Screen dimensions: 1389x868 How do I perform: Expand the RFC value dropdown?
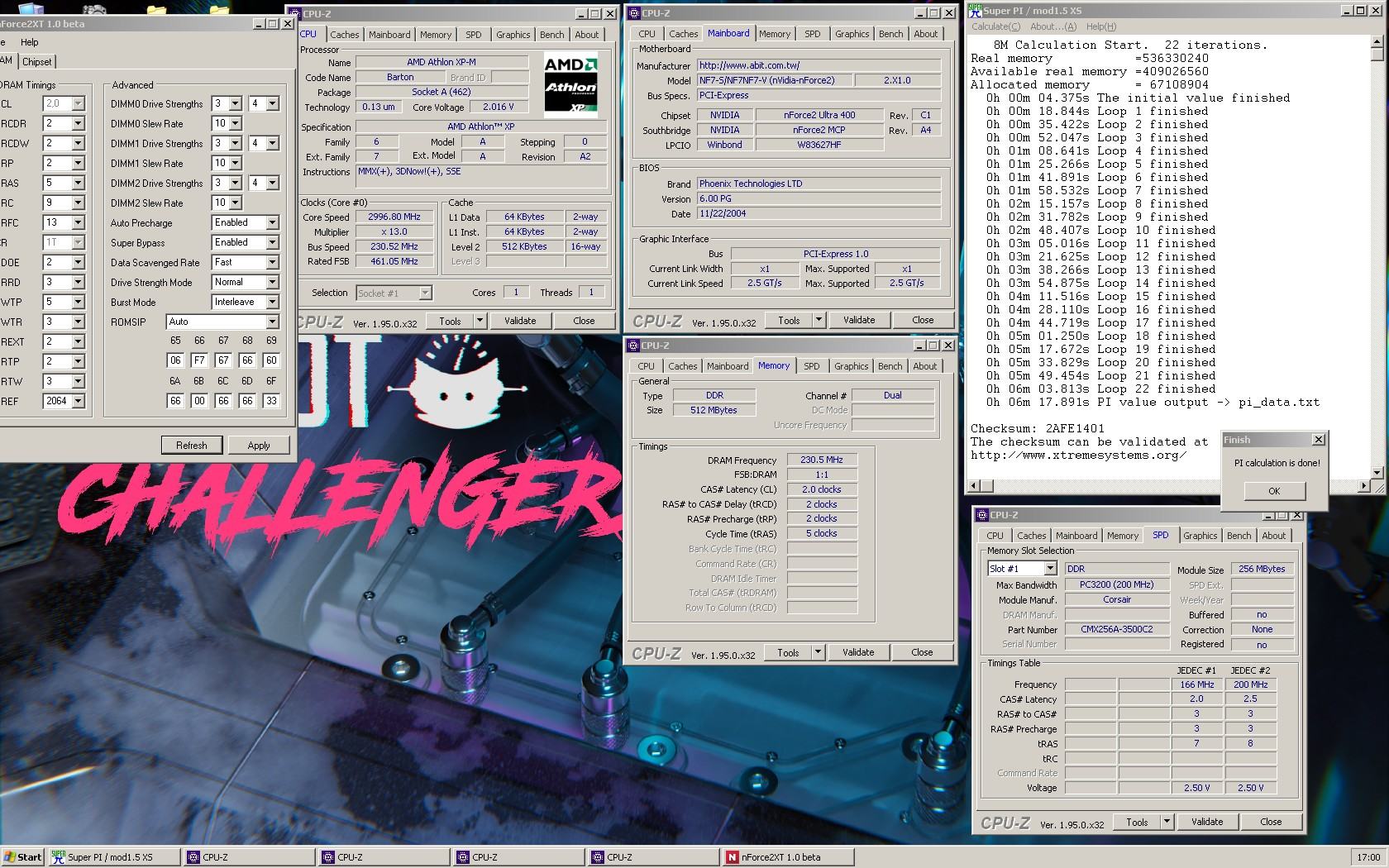pyautogui.click(x=78, y=223)
